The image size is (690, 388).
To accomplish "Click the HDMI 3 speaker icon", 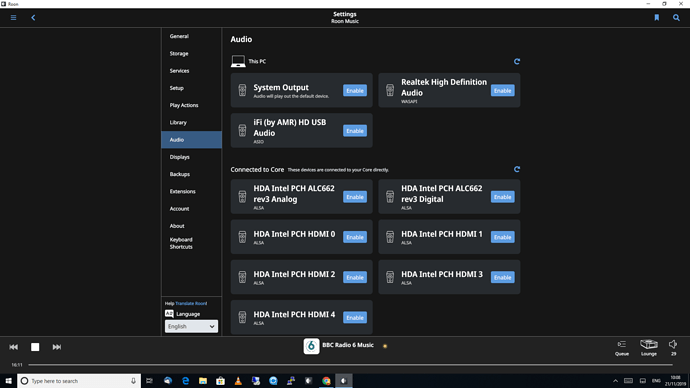I will click(390, 277).
